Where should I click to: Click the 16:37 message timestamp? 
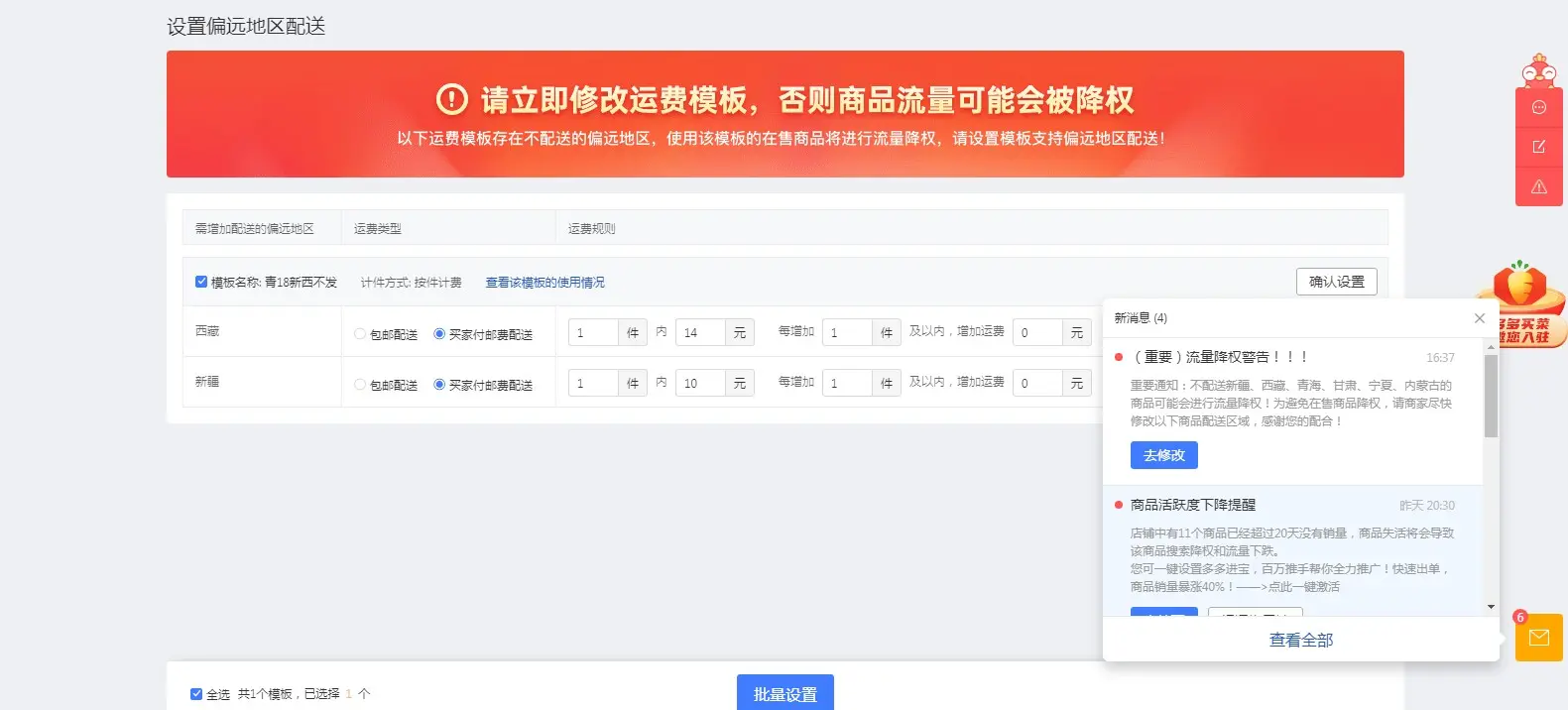point(1440,358)
